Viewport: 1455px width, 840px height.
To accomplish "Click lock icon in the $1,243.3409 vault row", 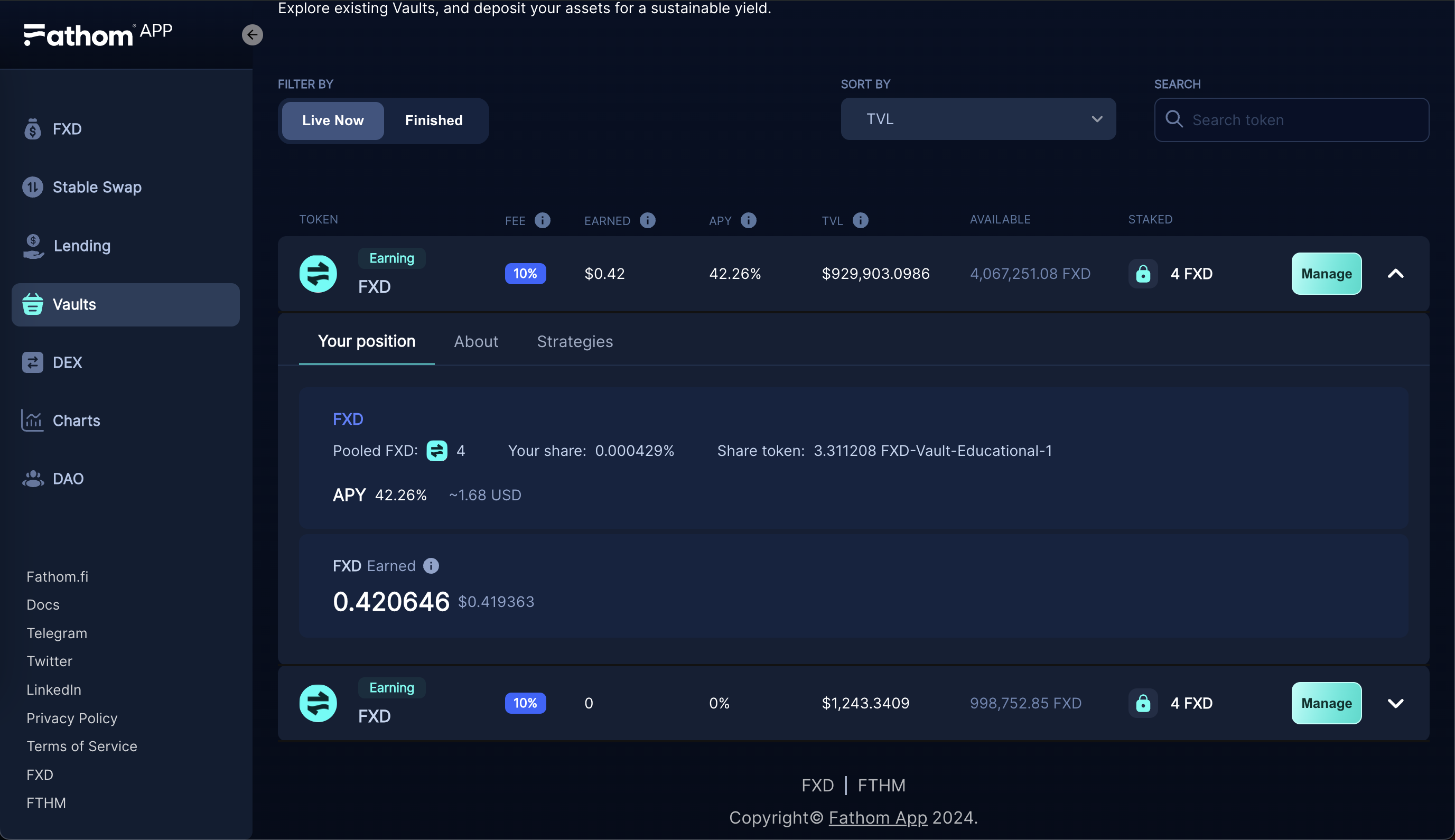I will tap(1143, 703).
